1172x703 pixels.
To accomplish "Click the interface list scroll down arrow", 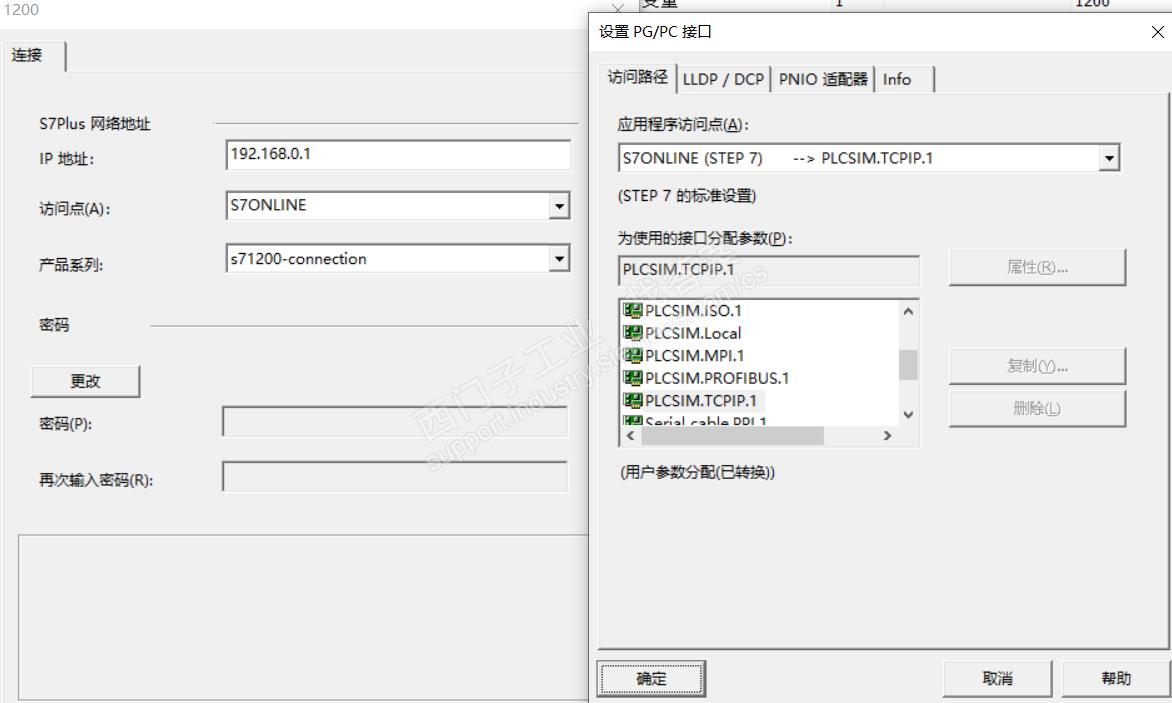I will 908,415.
